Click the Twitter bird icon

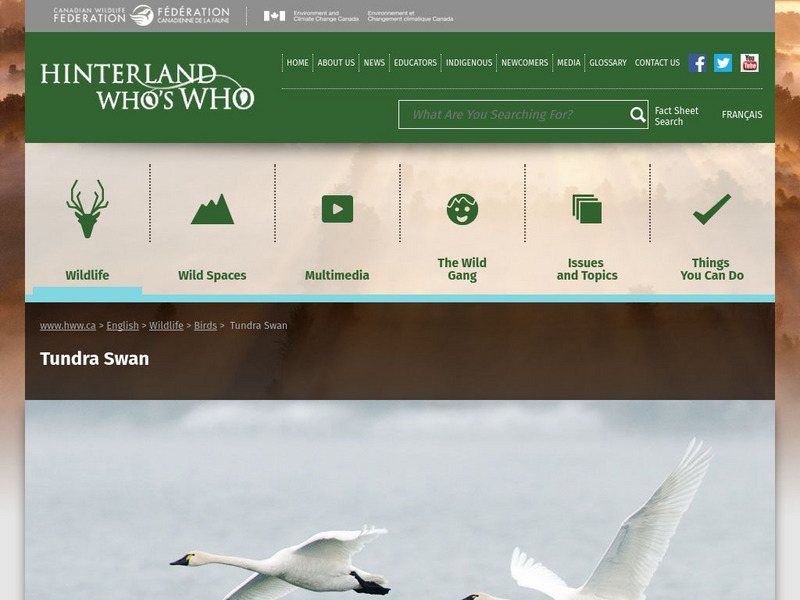coord(721,62)
